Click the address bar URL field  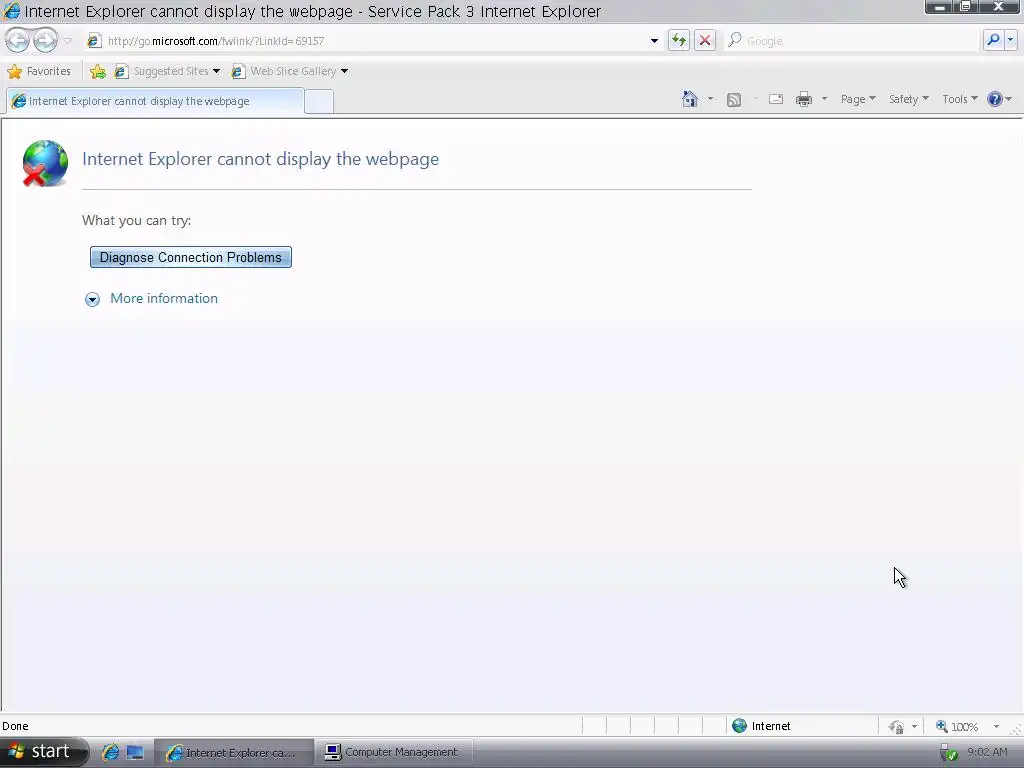pos(371,40)
